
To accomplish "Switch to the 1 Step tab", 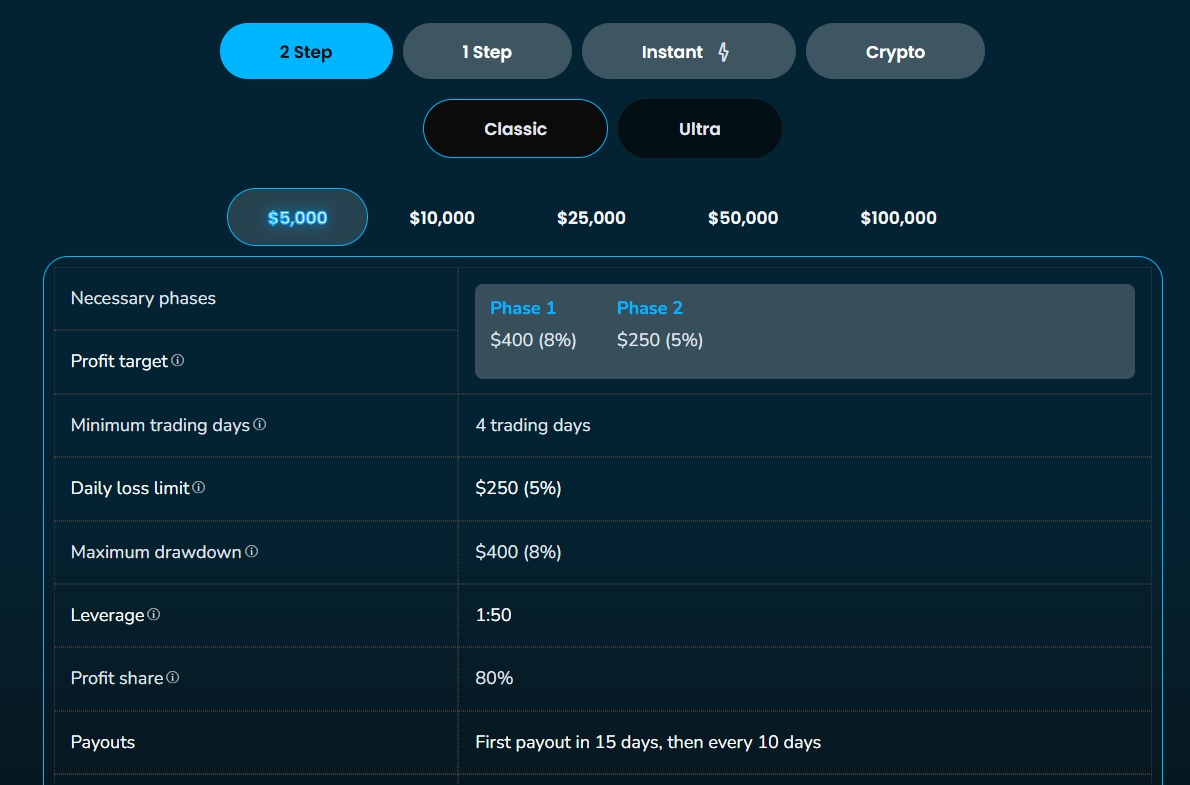I will 487,52.
